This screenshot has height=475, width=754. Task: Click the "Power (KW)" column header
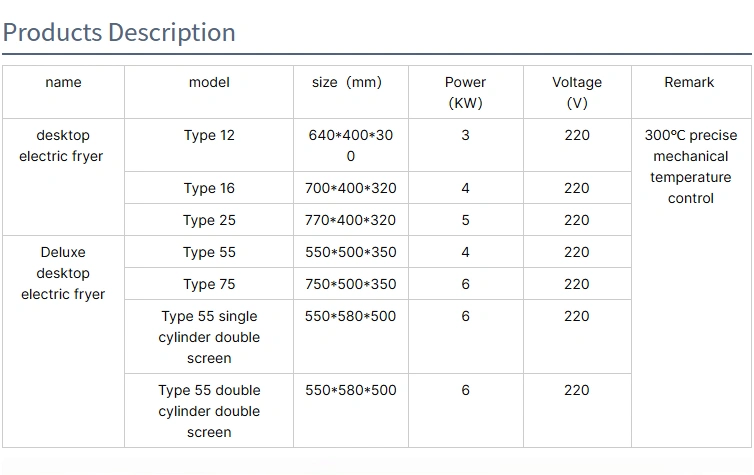point(465,92)
